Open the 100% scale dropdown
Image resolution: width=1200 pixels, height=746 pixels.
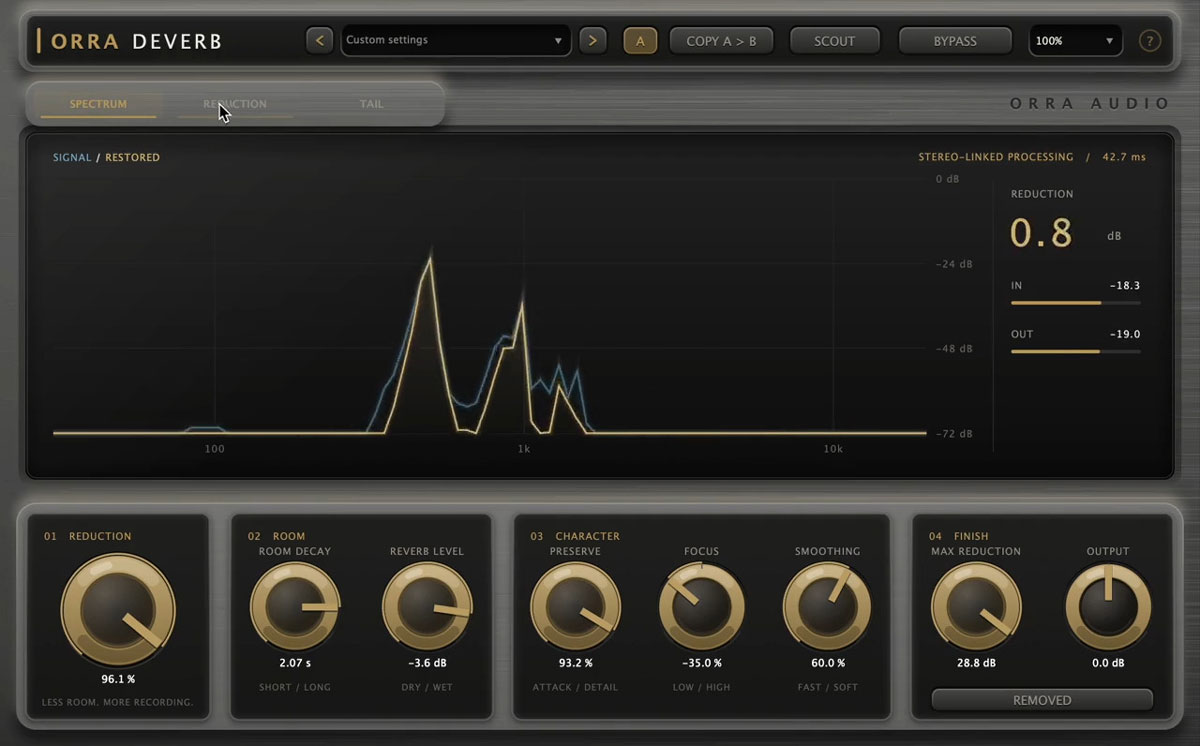1076,41
